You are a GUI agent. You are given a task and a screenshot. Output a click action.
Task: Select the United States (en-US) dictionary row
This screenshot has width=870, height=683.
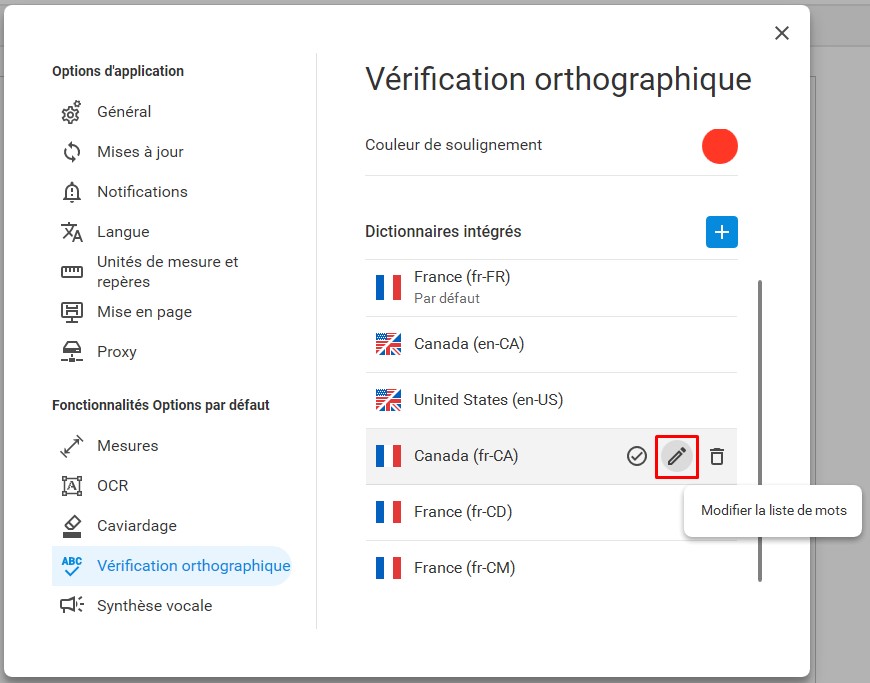pyautogui.click(x=551, y=400)
